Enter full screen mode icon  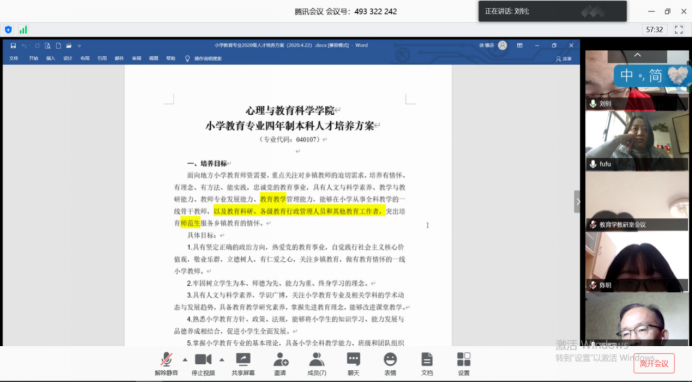(679, 30)
